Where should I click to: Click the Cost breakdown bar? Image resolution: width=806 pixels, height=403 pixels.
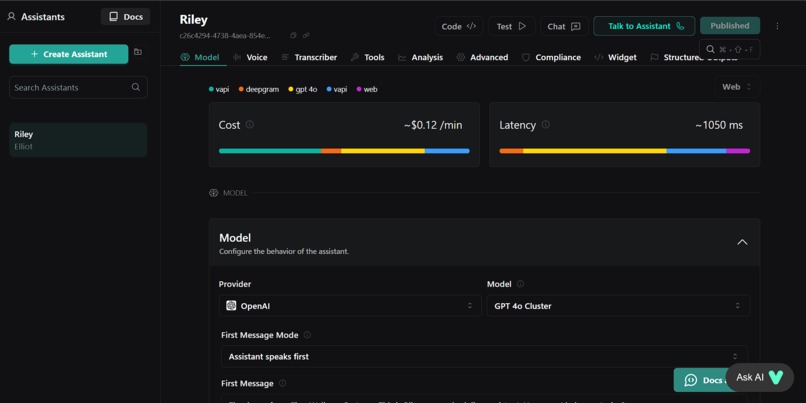point(344,151)
